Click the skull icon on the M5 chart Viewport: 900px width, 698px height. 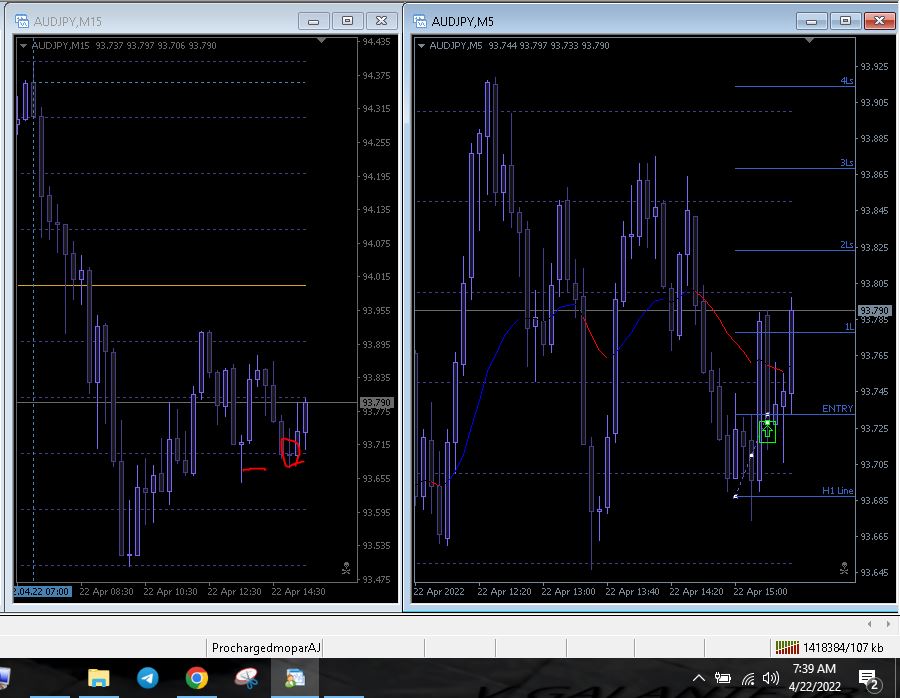click(845, 569)
